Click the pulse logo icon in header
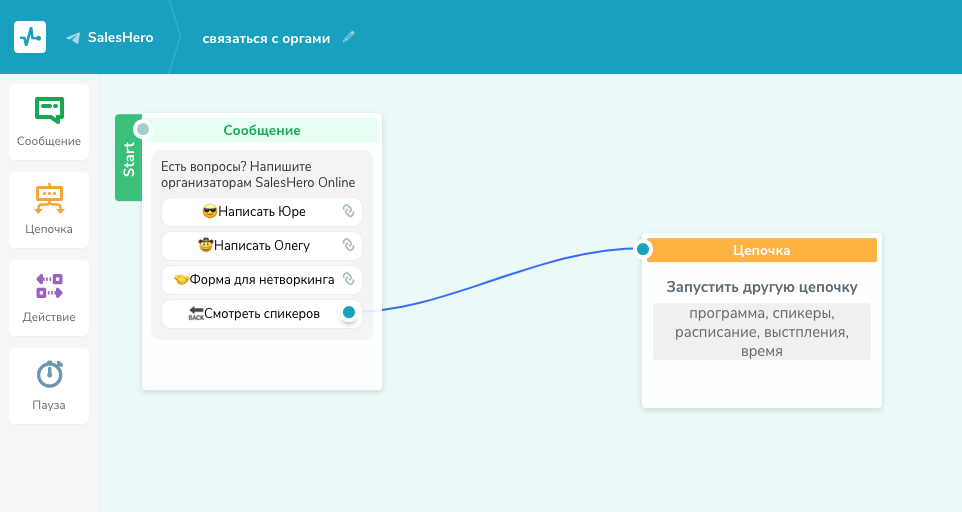Screen dimensions: 962x512 [30, 37]
